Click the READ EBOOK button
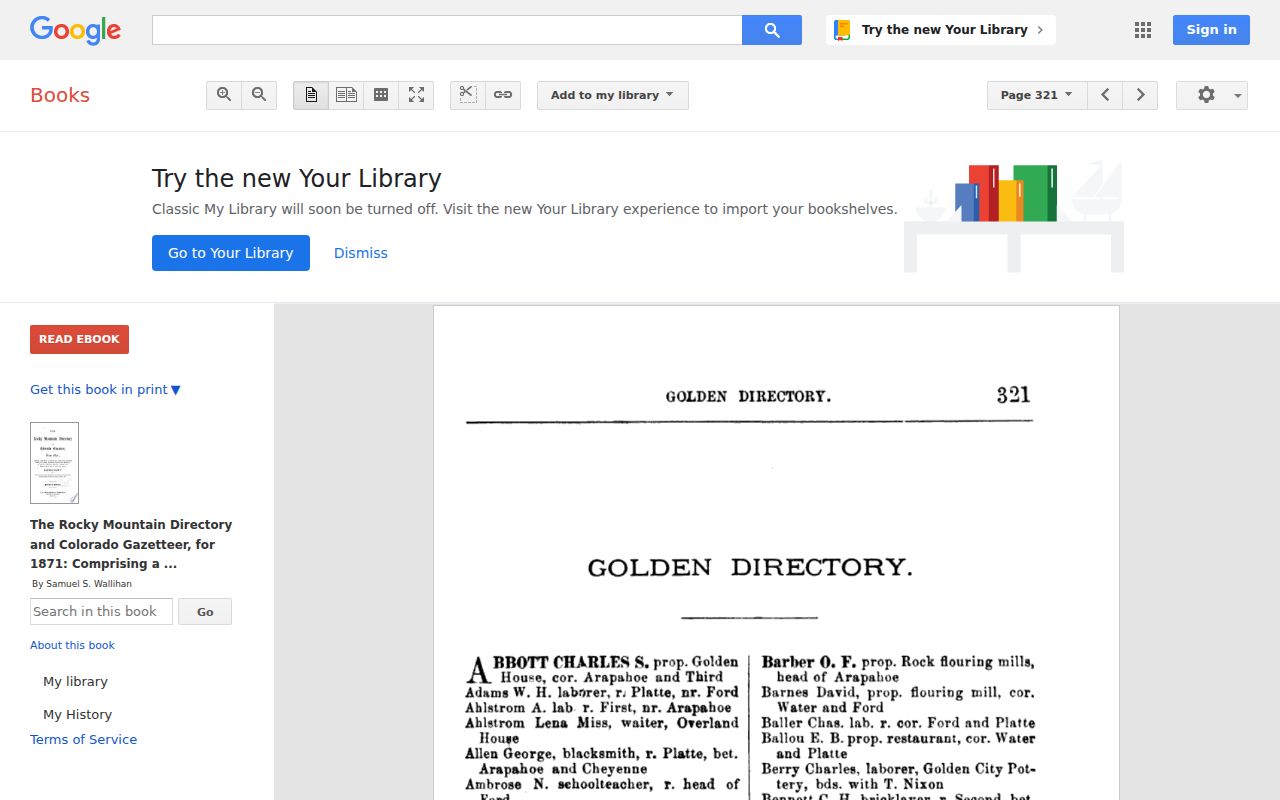Image resolution: width=1280 pixels, height=800 pixels. click(x=79, y=339)
